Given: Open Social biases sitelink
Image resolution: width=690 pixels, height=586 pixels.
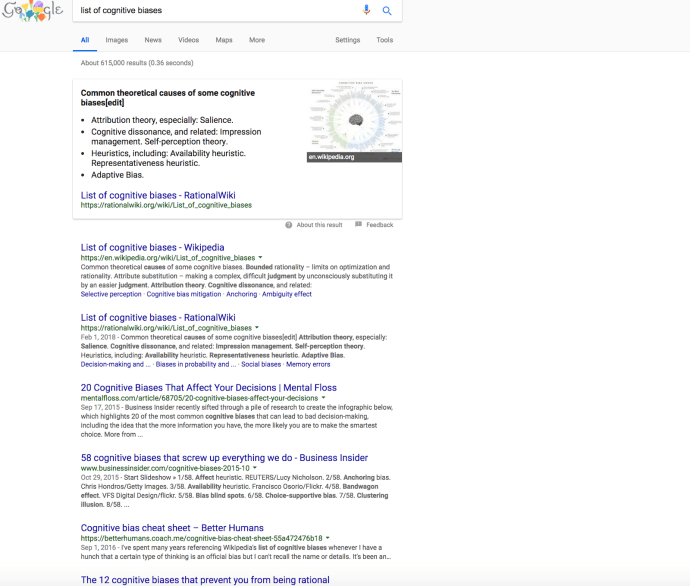Looking at the screenshot, I should click(261, 364).
